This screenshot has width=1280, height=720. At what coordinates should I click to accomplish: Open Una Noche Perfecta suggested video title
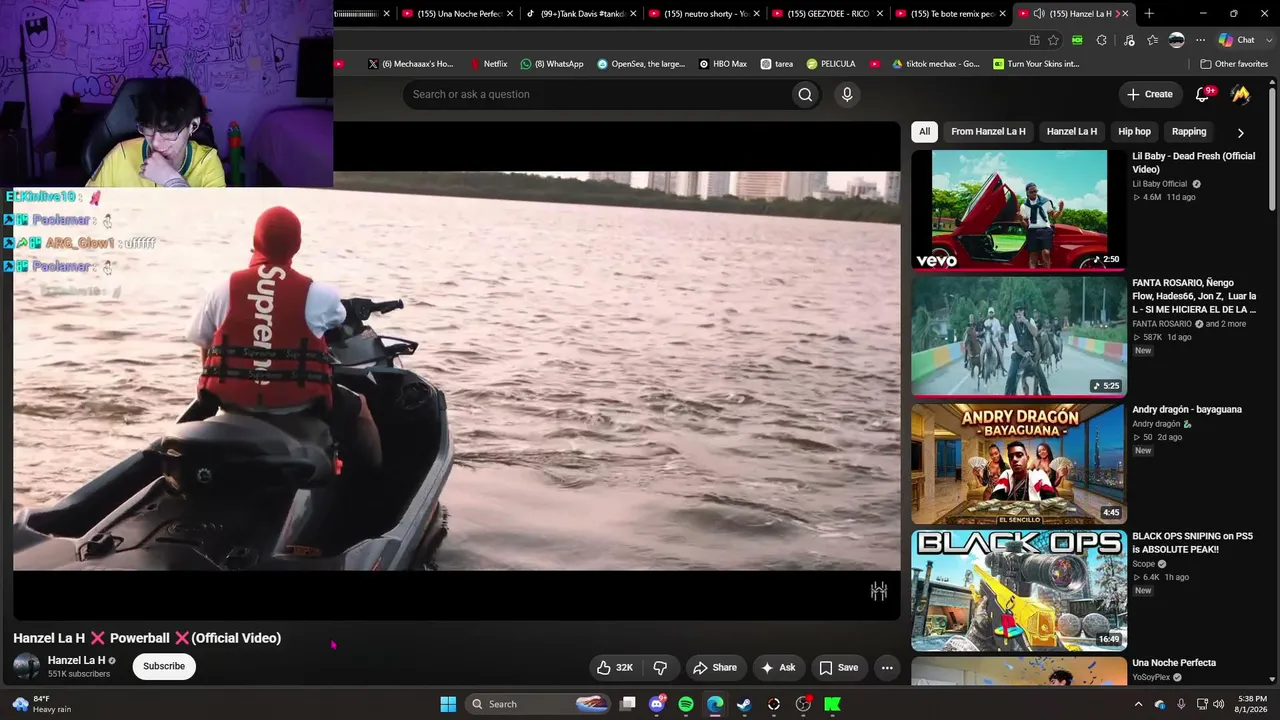1174,663
